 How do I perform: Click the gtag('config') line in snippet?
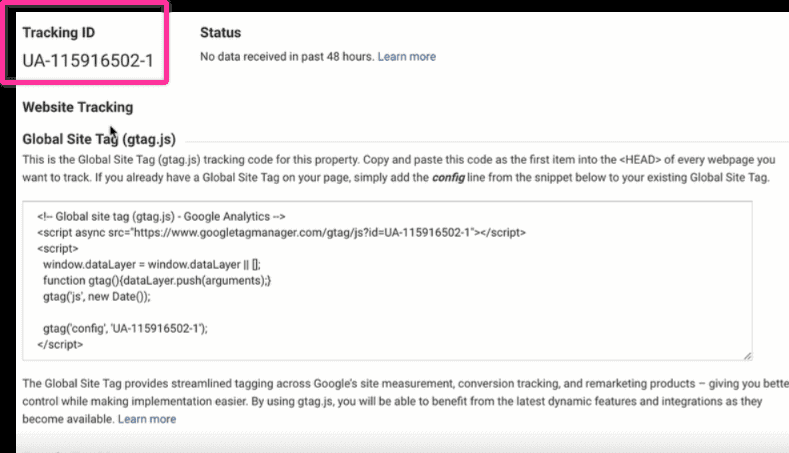[125, 328]
